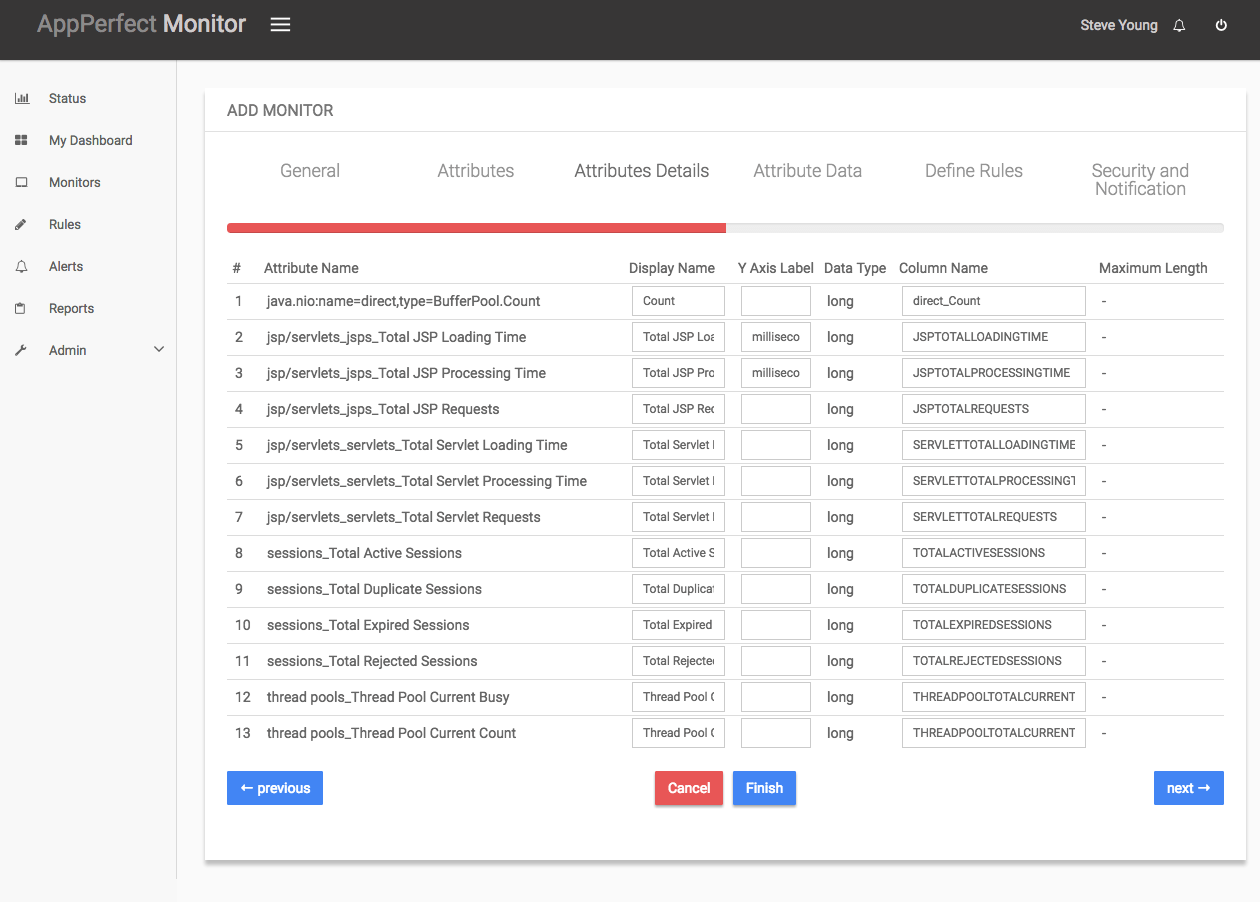Screen dimensions: 1260x902
Task: Expand the Admin section chevron
Action: tap(158, 349)
